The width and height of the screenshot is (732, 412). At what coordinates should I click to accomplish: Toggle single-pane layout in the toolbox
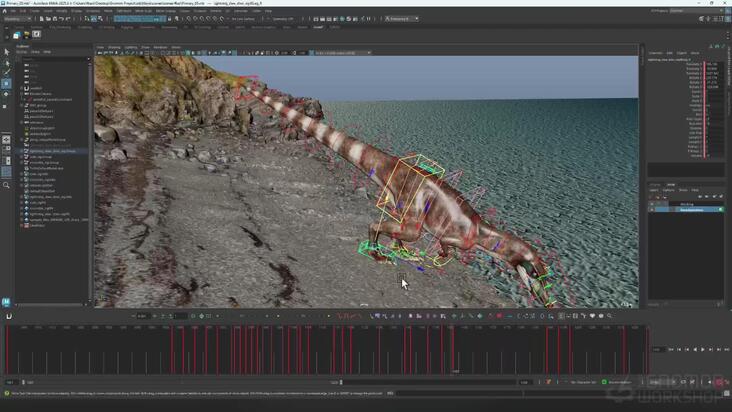click(x=6, y=140)
